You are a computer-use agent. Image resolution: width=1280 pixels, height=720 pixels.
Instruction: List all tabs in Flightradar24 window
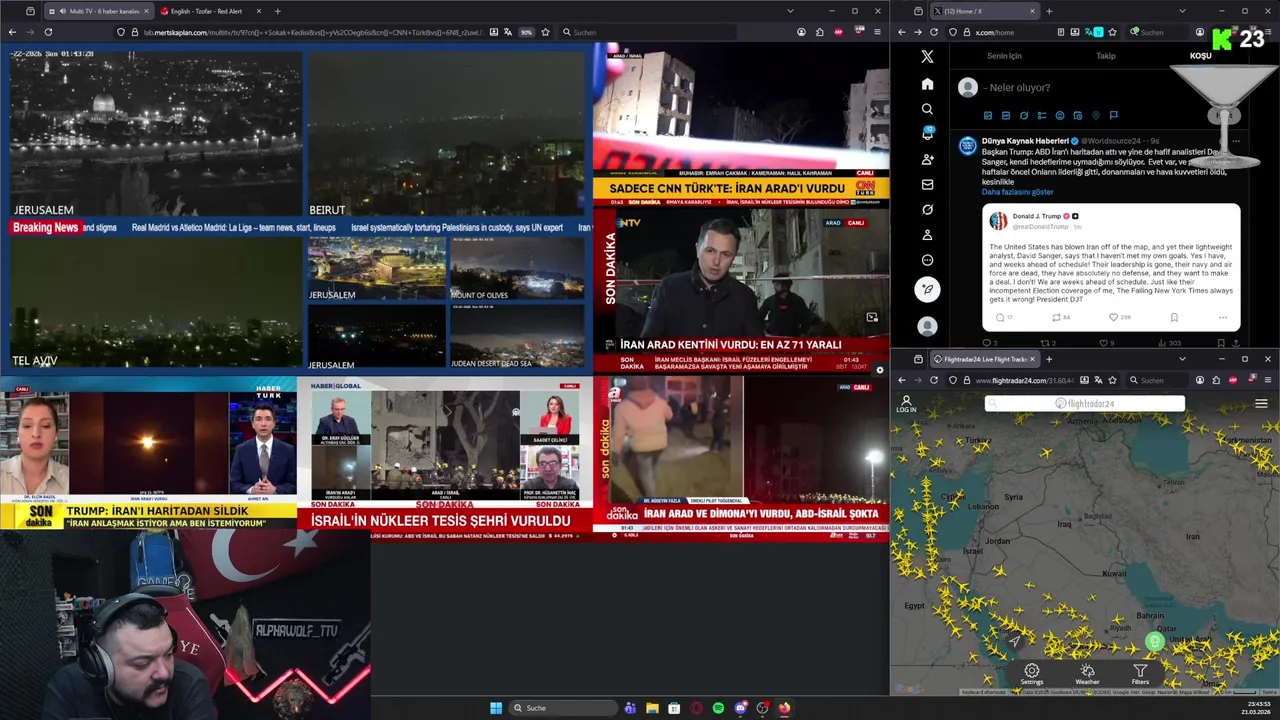(x=1181, y=359)
